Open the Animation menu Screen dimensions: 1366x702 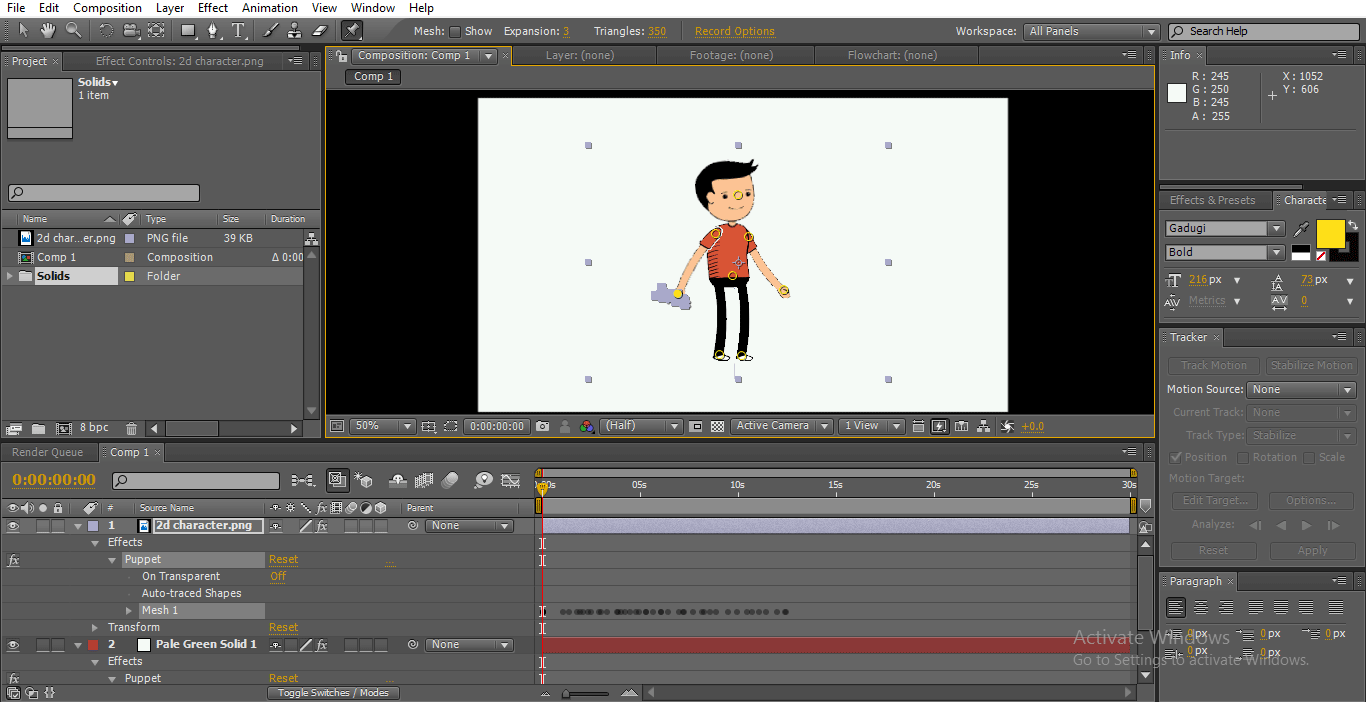(269, 8)
